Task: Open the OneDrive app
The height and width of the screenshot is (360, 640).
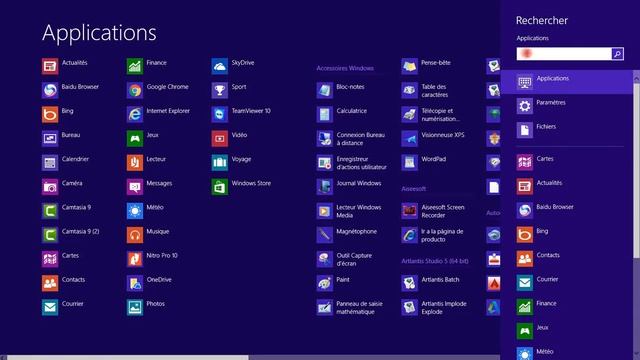Action: 135,283
